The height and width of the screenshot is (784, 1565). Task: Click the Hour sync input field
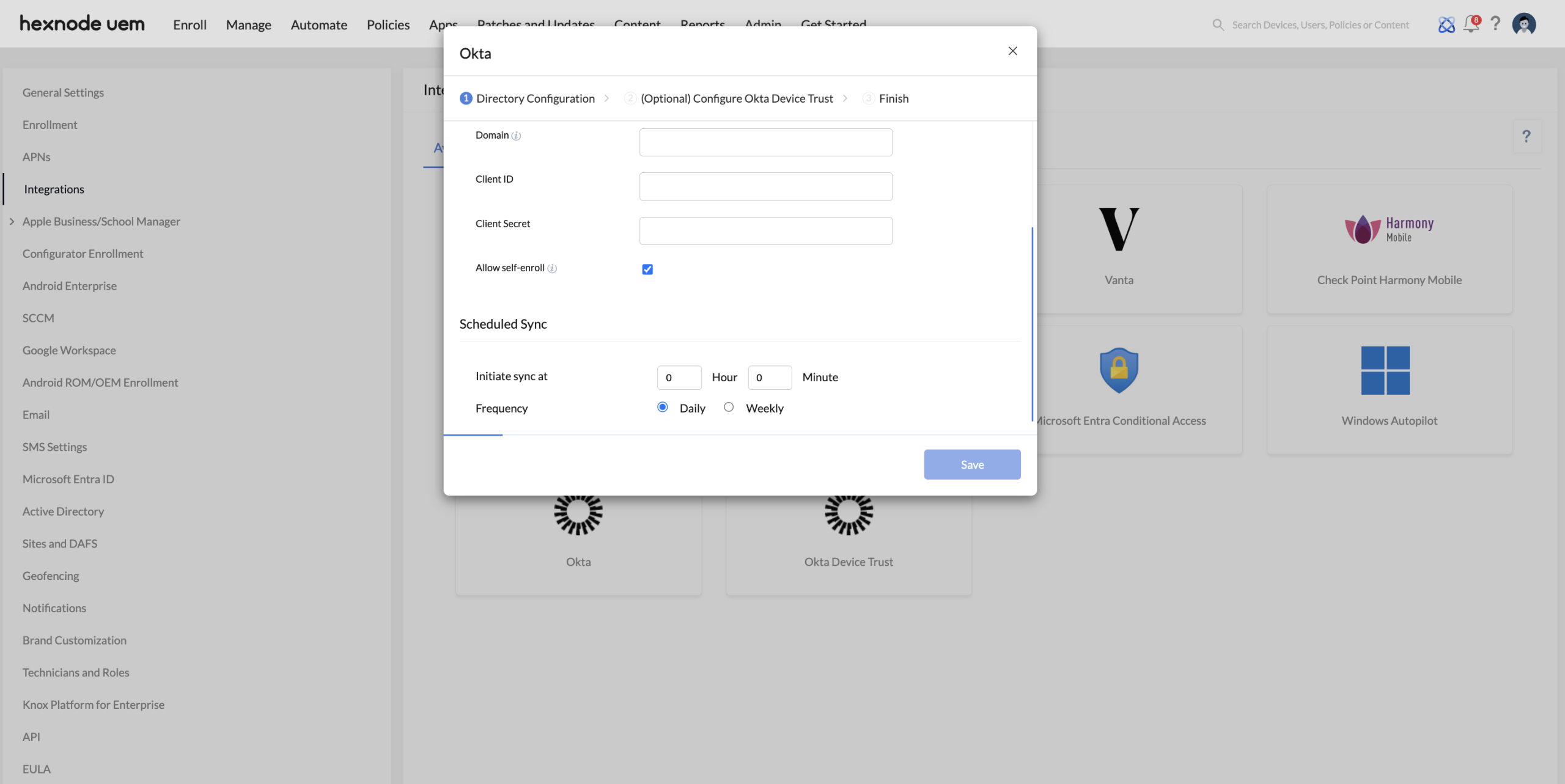[x=679, y=378]
